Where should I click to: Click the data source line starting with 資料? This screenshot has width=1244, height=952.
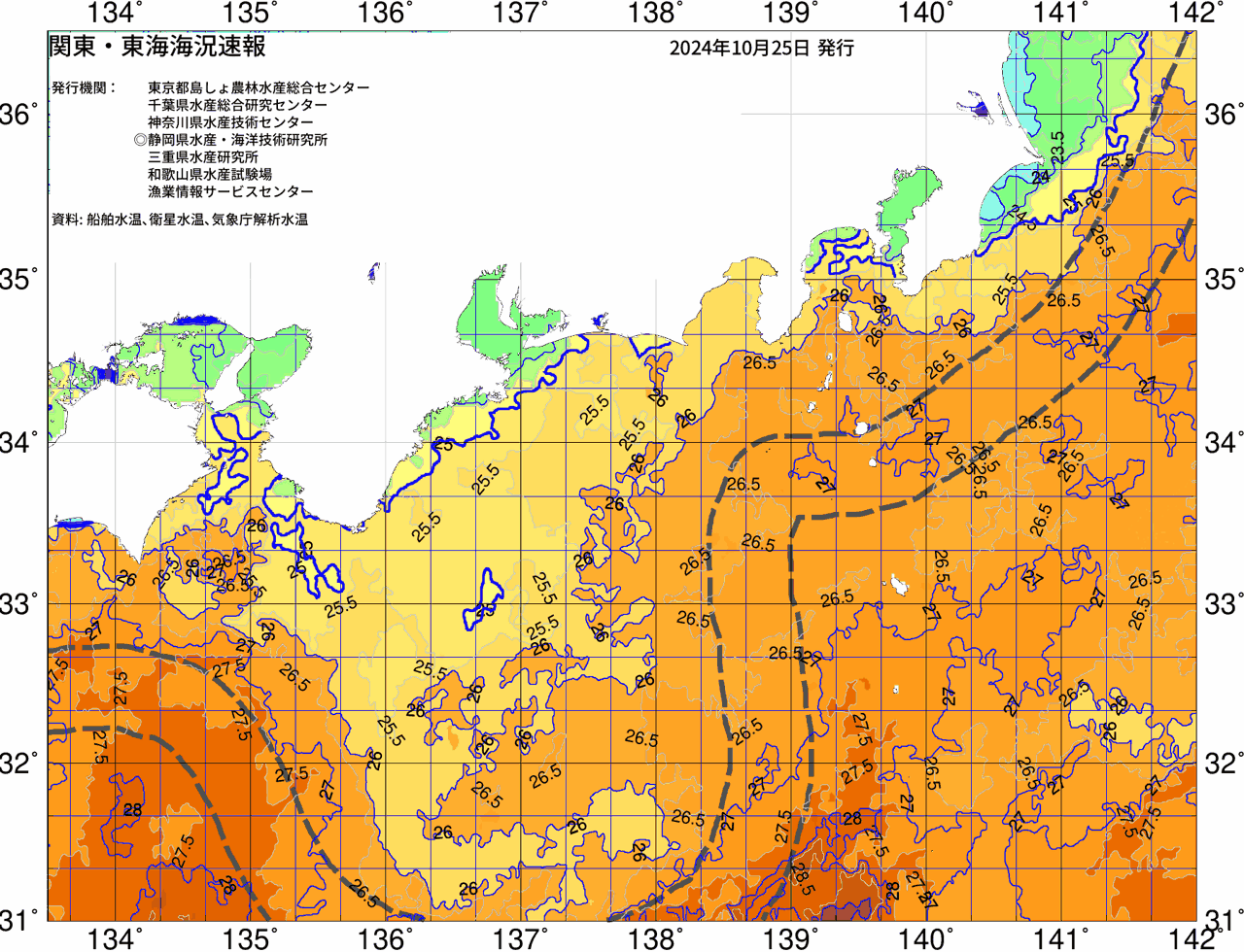click(180, 220)
